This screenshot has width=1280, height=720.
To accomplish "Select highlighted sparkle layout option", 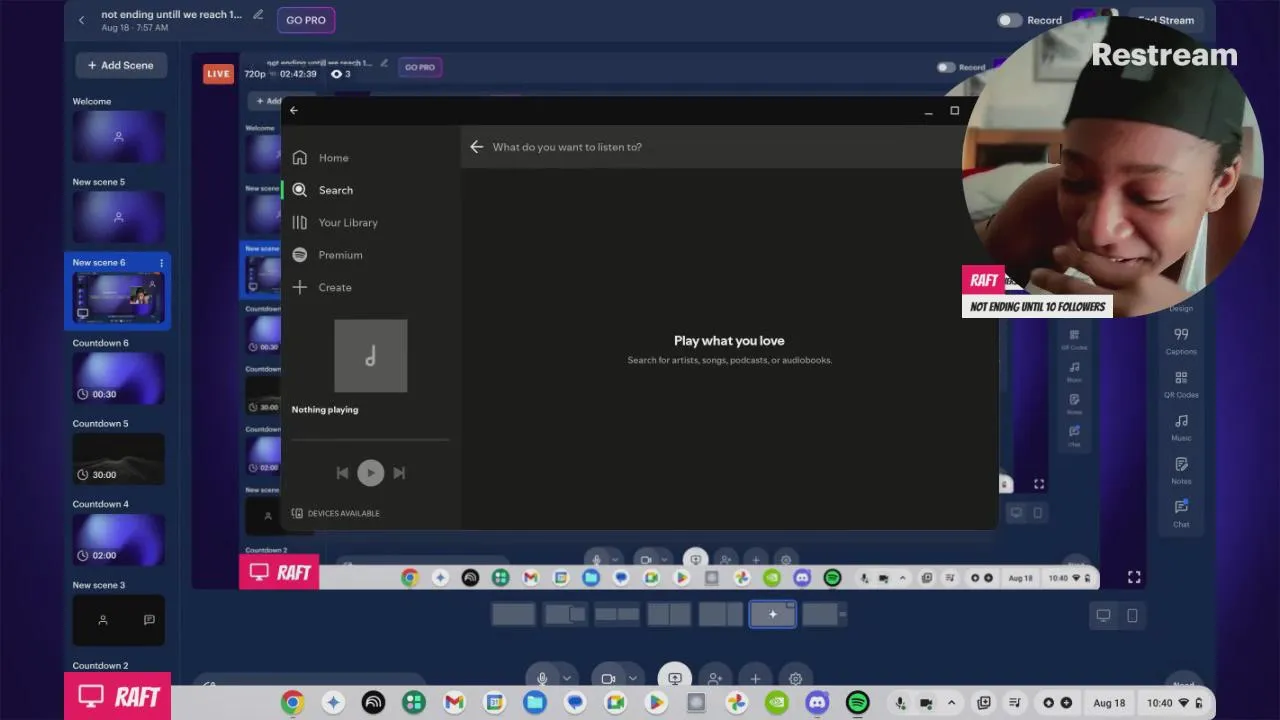I will (773, 614).
